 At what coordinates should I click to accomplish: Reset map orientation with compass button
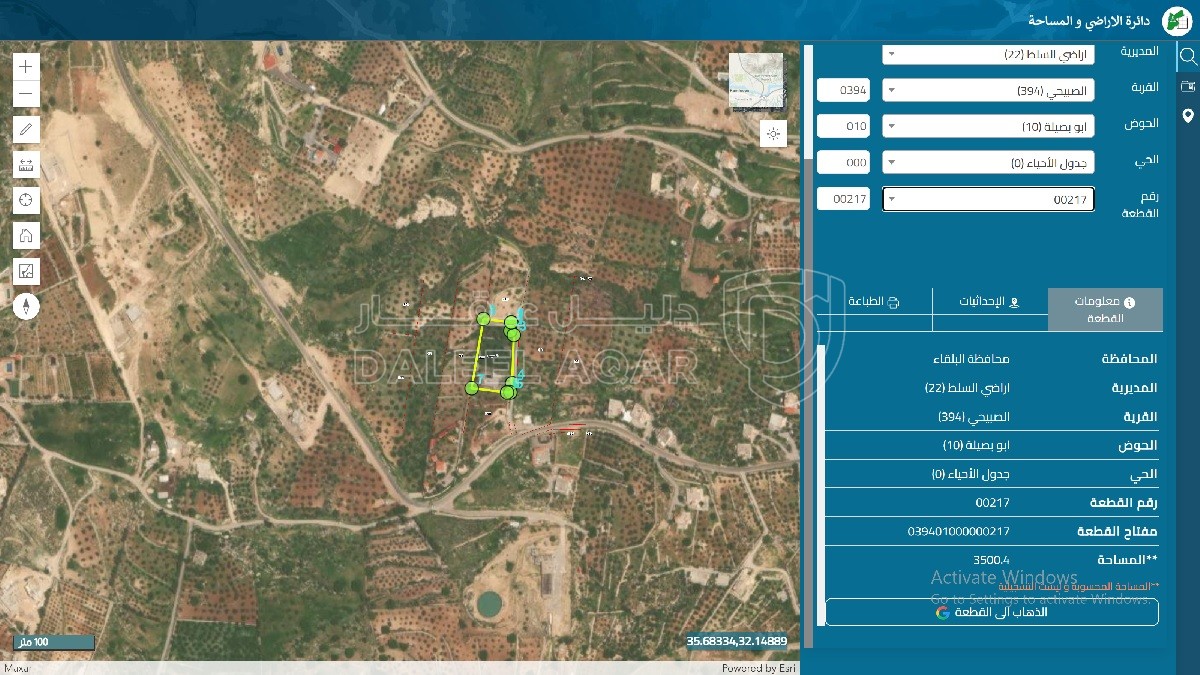pyautogui.click(x=26, y=306)
